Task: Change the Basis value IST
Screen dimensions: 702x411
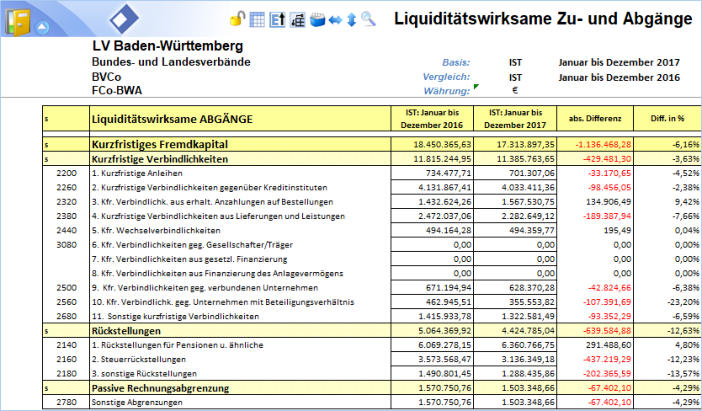Action: pyautogui.click(x=515, y=61)
